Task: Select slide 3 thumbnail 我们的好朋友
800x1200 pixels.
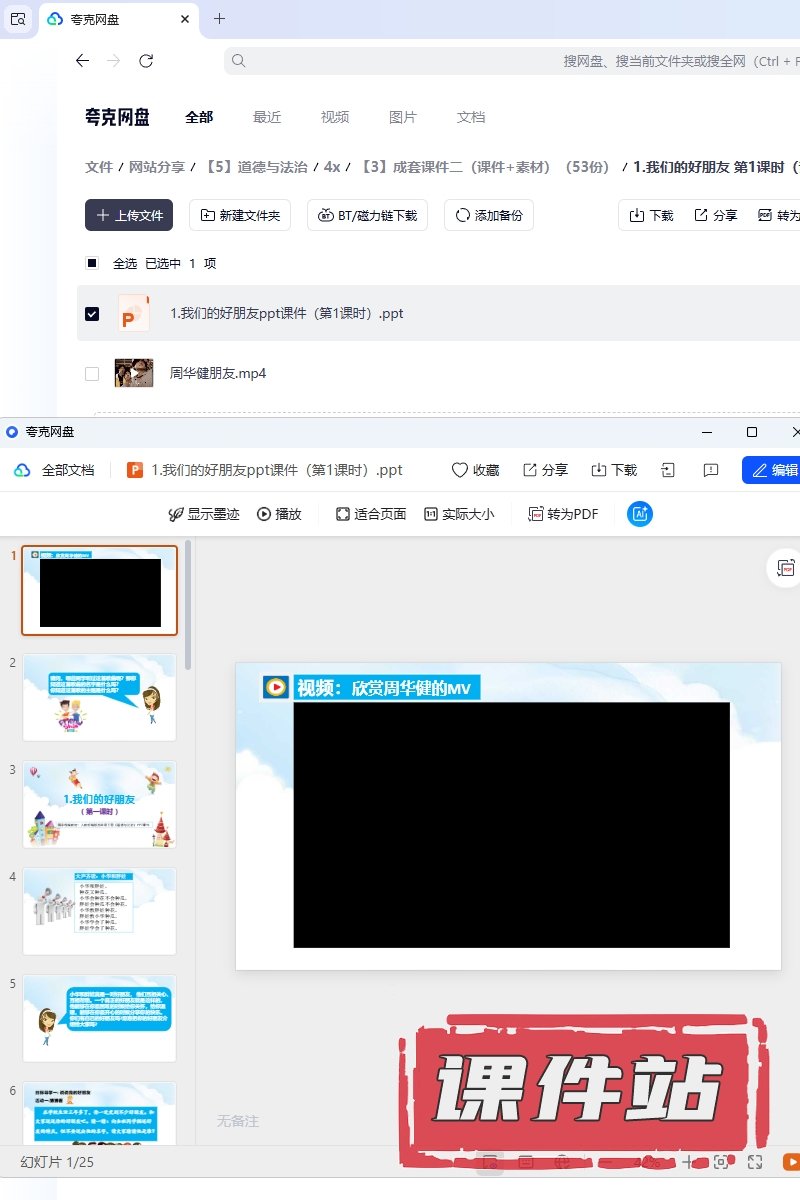Action: (99, 805)
